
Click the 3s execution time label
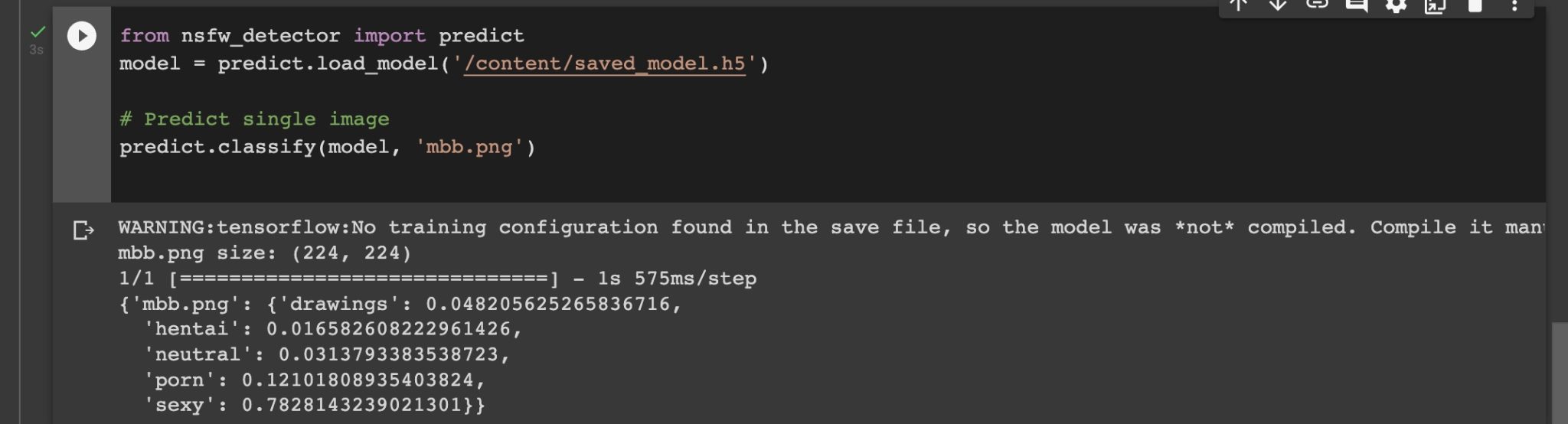36,51
